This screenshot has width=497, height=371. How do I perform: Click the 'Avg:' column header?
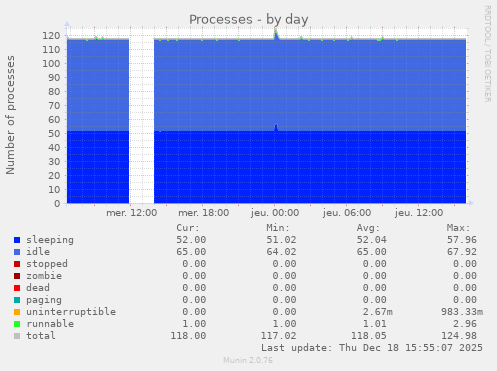click(x=368, y=228)
